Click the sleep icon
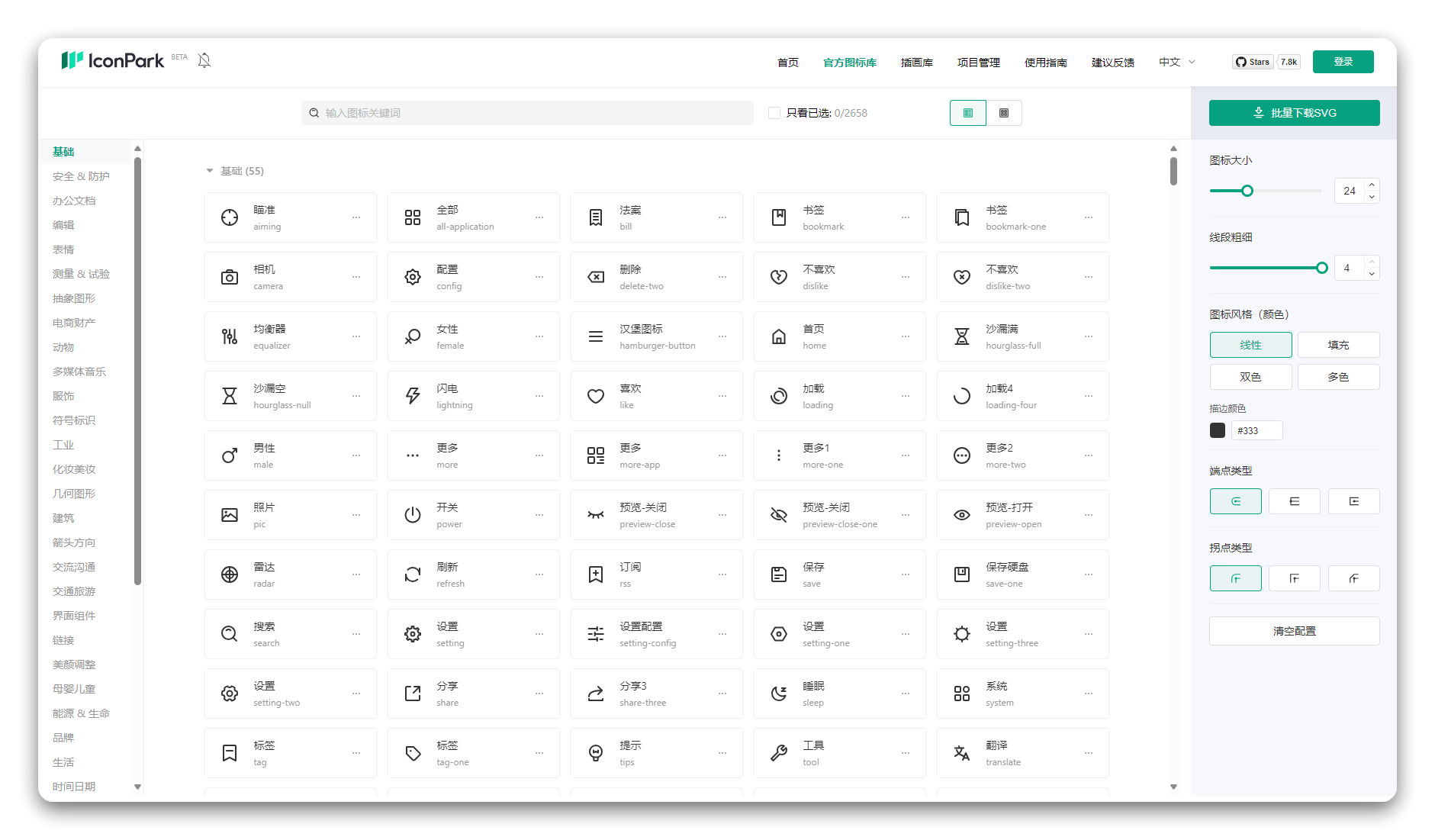 [839, 693]
